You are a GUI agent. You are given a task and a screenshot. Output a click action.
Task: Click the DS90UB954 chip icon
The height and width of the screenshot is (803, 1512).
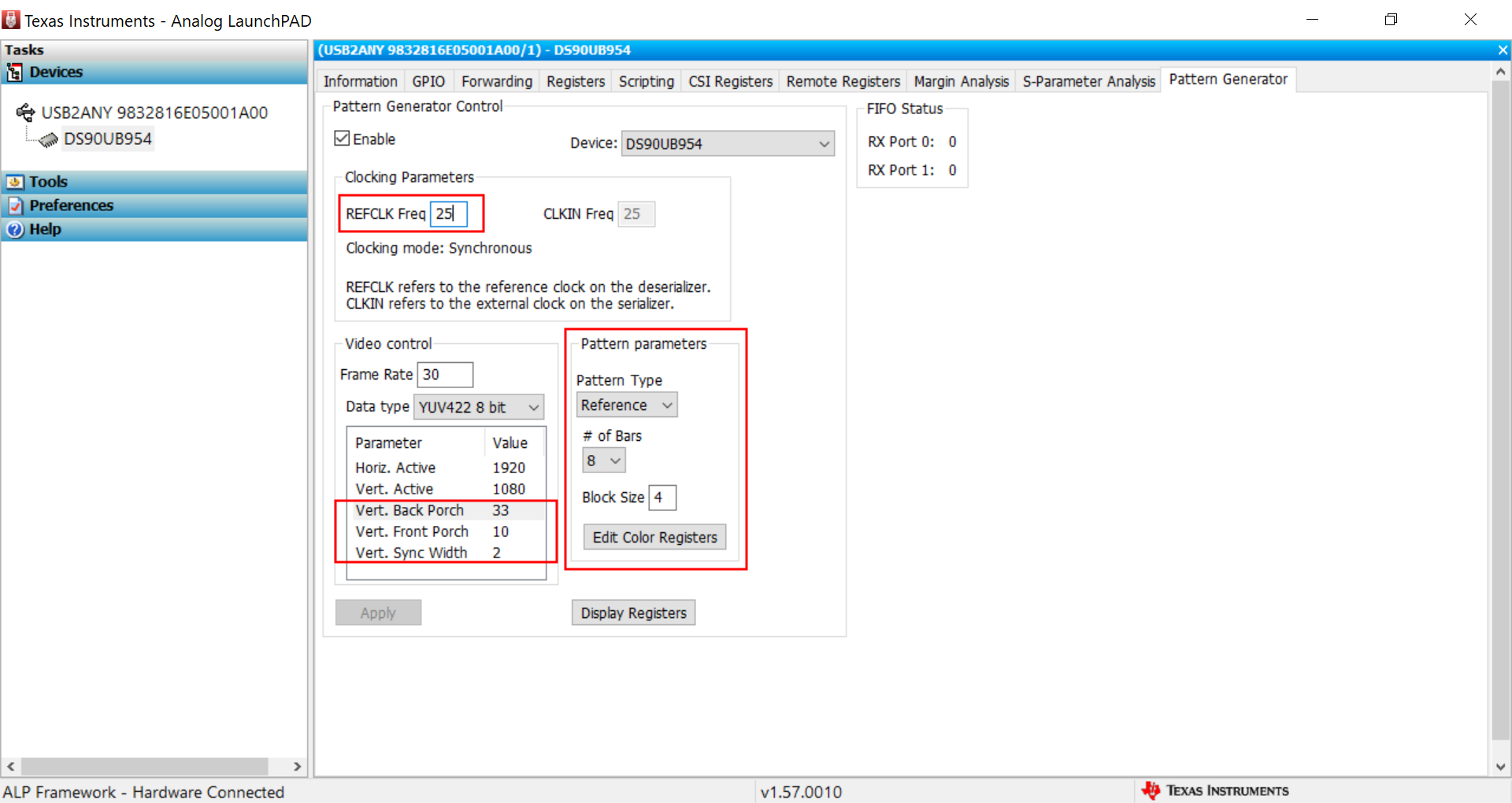49,140
